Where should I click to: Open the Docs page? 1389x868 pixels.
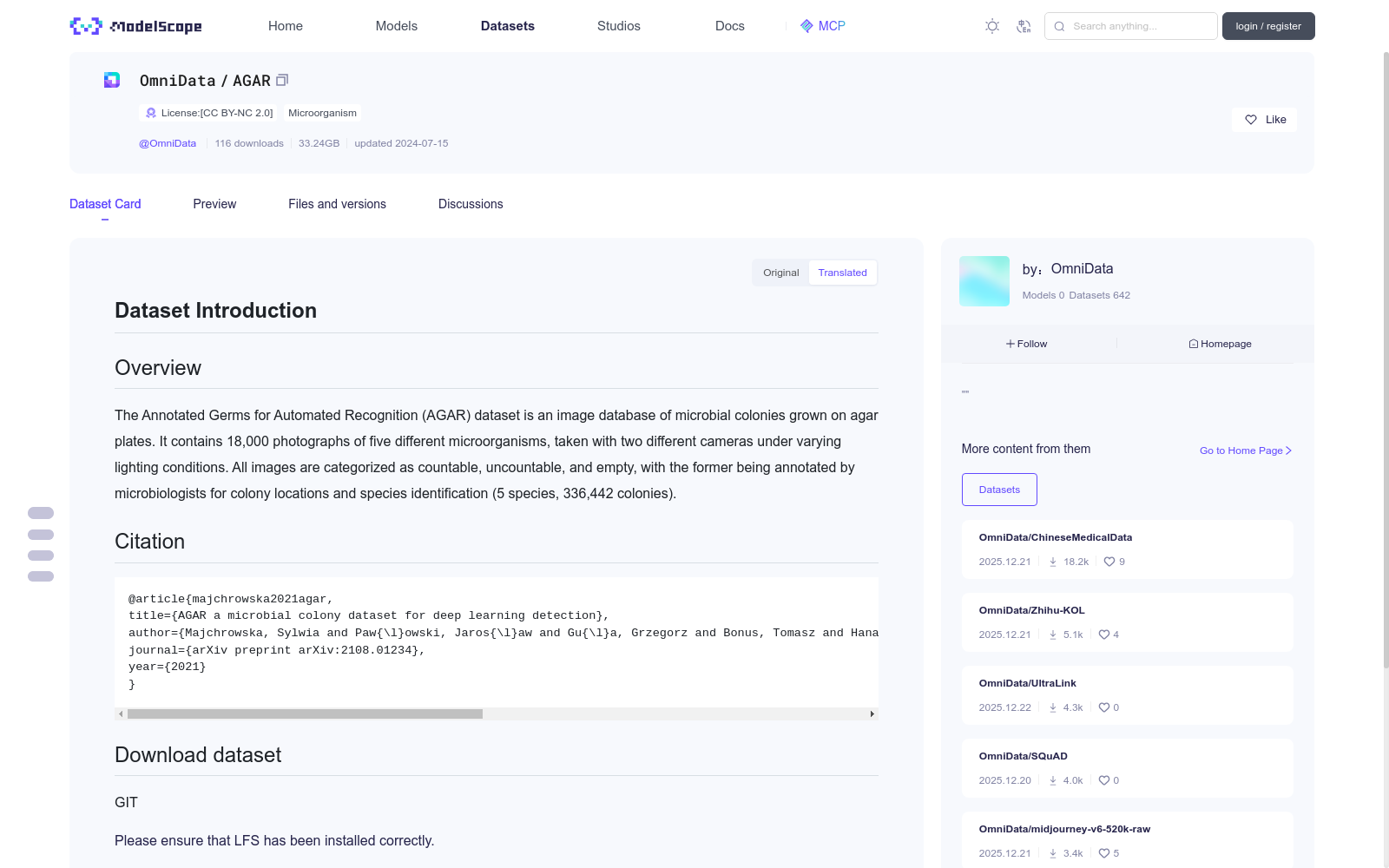[730, 26]
